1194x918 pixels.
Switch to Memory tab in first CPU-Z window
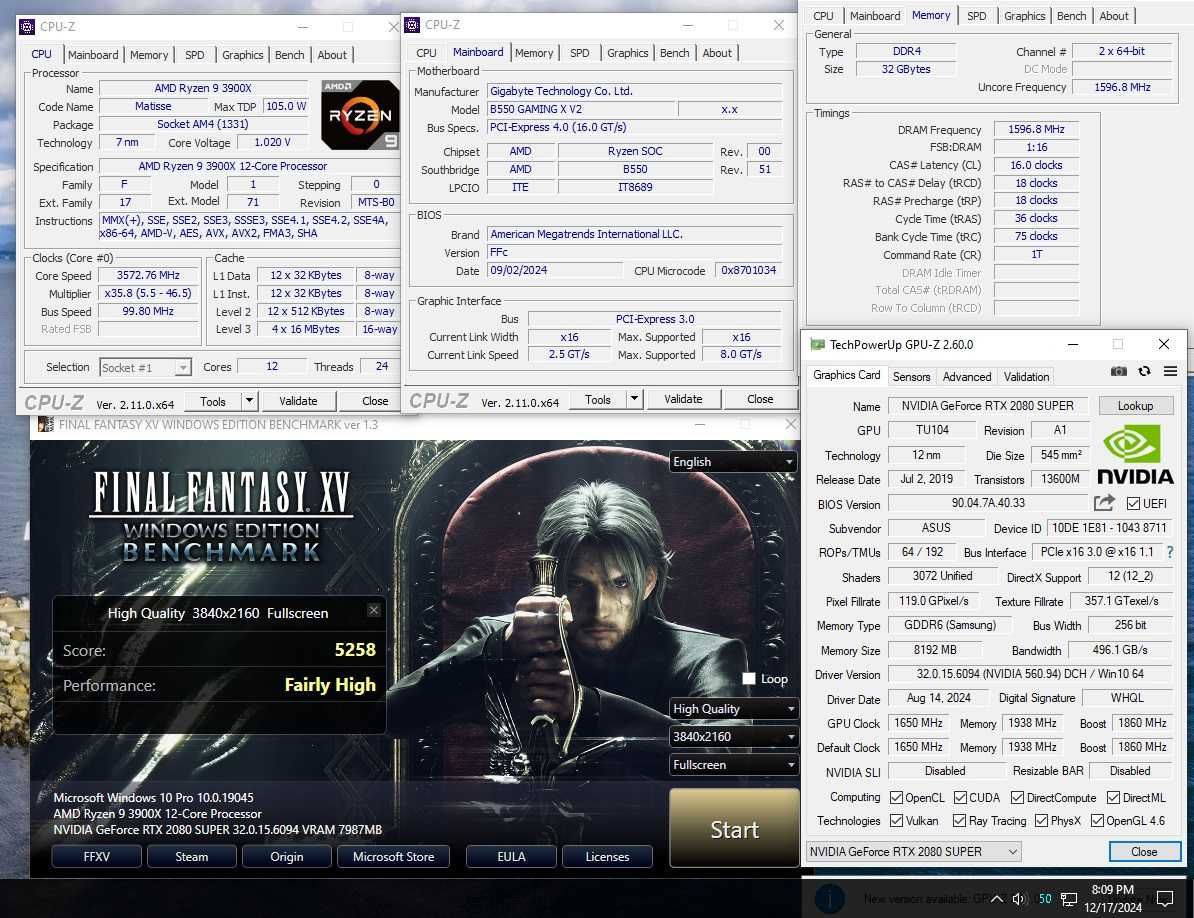(x=148, y=55)
